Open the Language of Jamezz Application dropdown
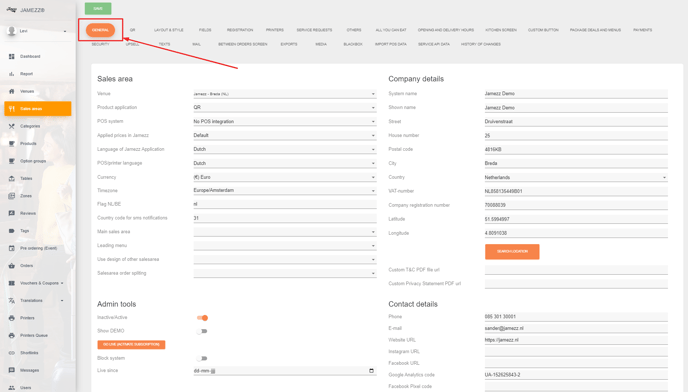Screen dimensions: 688x392 (x=285, y=149)
